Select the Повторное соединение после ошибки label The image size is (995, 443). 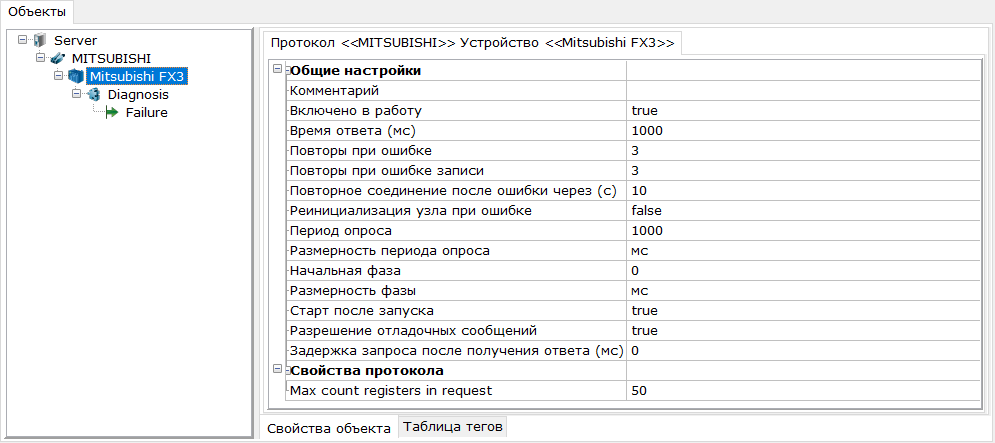[x=453, y=191]
